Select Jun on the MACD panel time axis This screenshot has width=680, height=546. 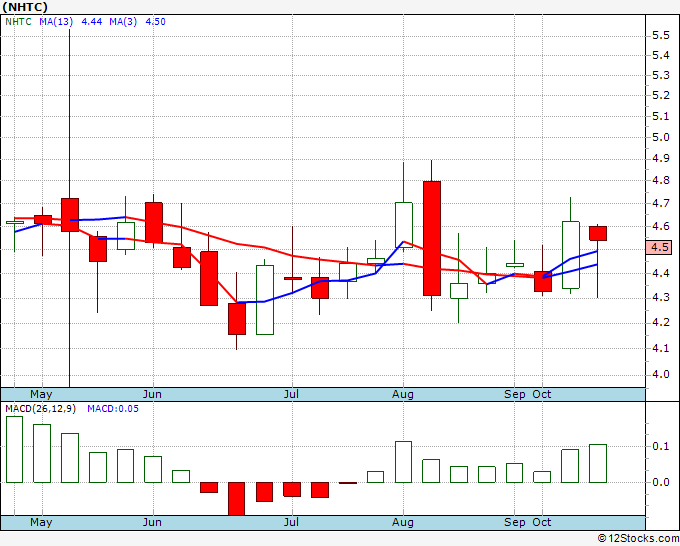tap(152, 522)
